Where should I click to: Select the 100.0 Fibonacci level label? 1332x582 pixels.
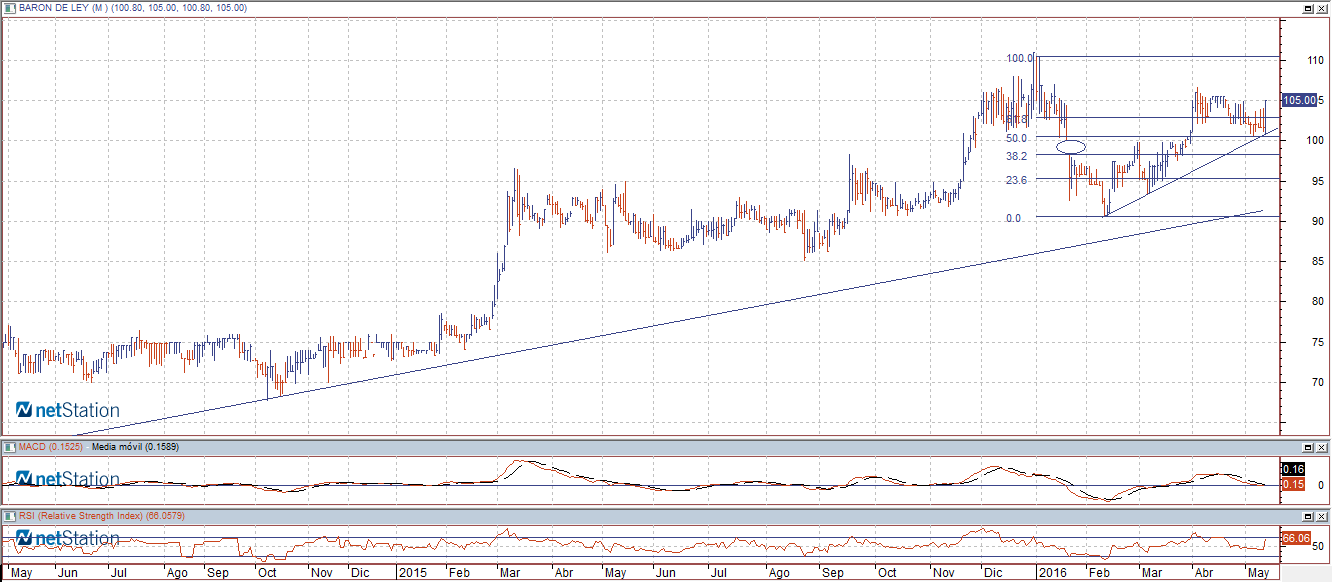pos(1020,58)
